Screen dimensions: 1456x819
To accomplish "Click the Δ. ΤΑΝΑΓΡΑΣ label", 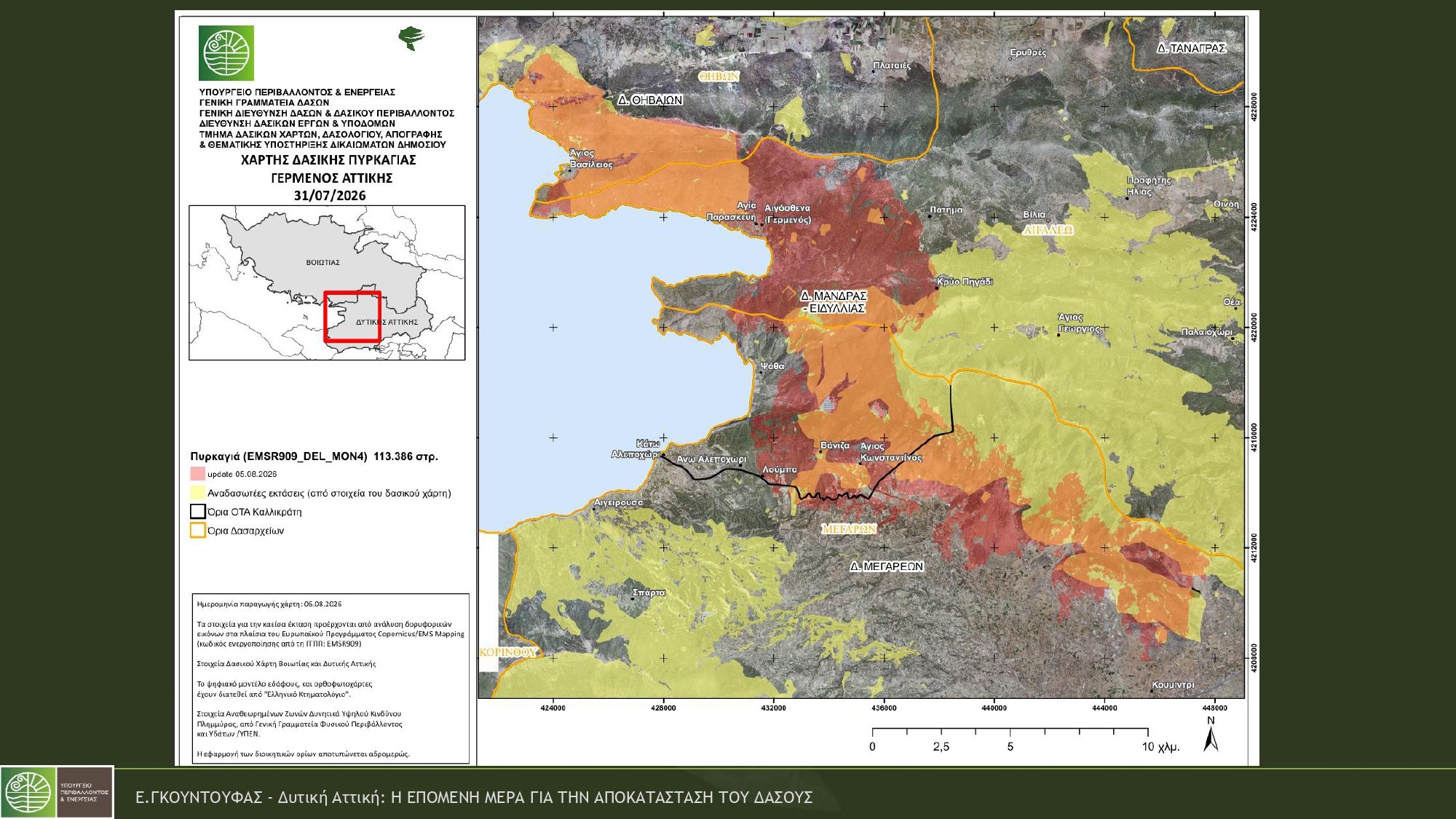I will [1191, 48].
